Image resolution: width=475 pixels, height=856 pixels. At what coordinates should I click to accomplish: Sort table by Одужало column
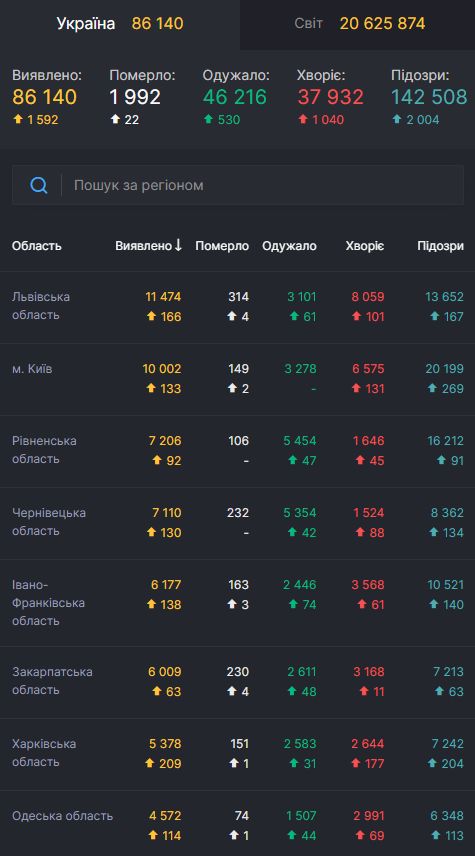[289, 246]
